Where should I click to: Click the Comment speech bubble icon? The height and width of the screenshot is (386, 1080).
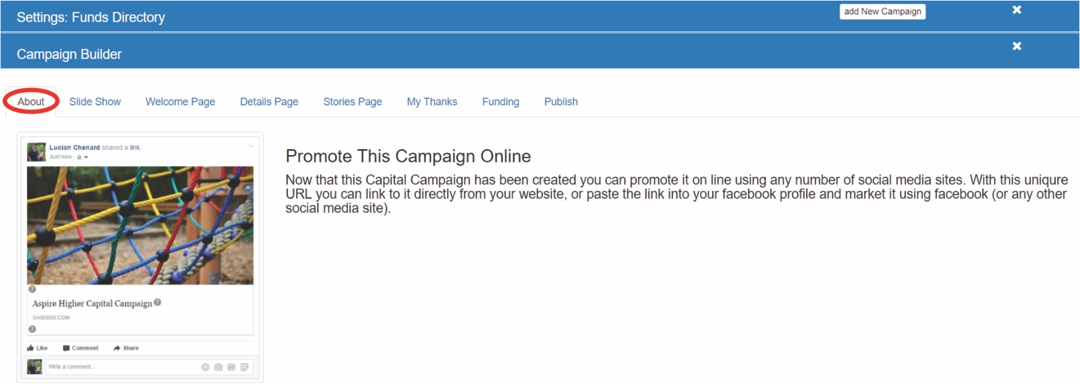(x=66, y=348)
